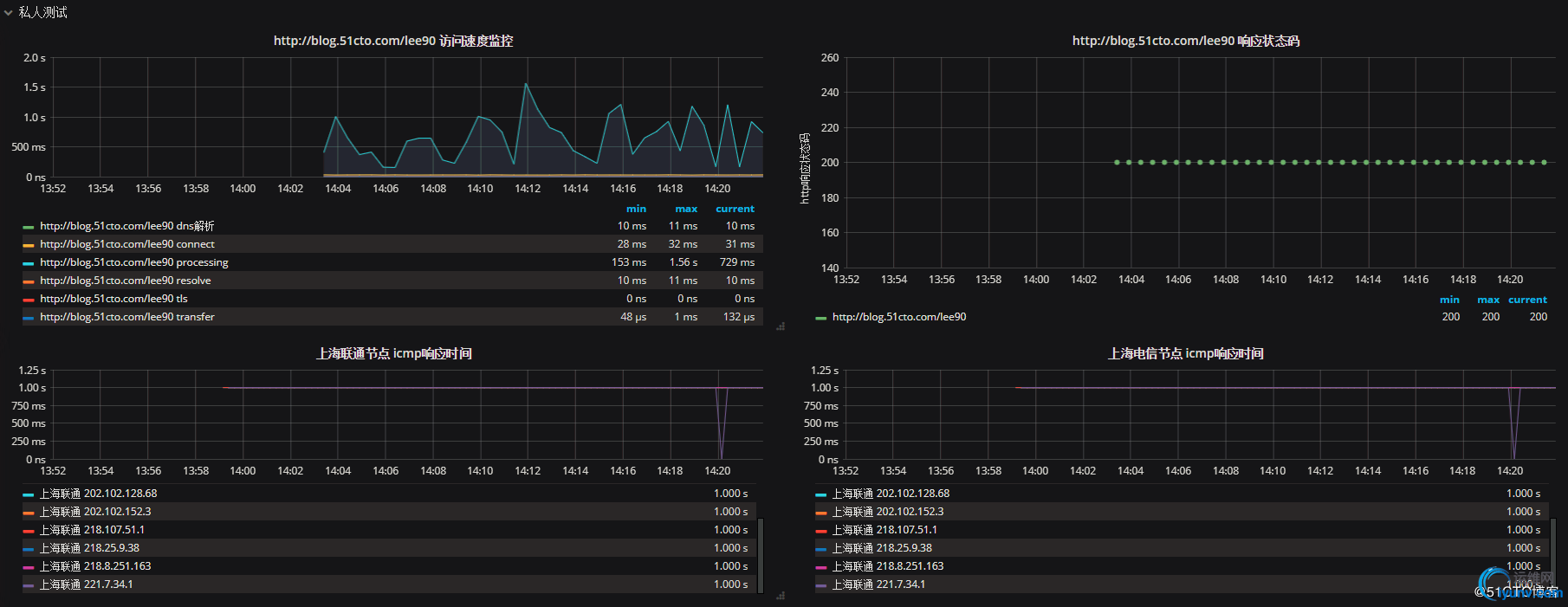
Task: Collapse the 私人测试 row chevron
Action: [x=9, y=13]
